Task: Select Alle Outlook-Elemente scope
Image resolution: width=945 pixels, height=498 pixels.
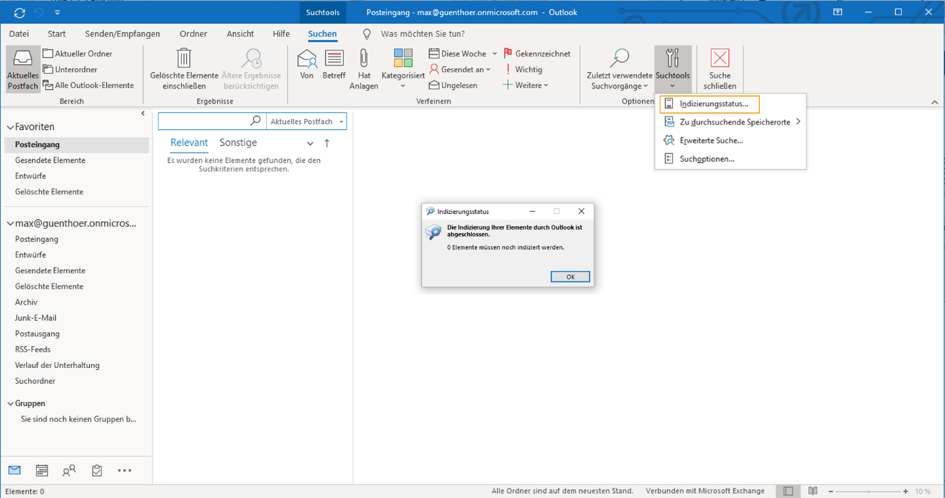Action: tap(89, 85)
